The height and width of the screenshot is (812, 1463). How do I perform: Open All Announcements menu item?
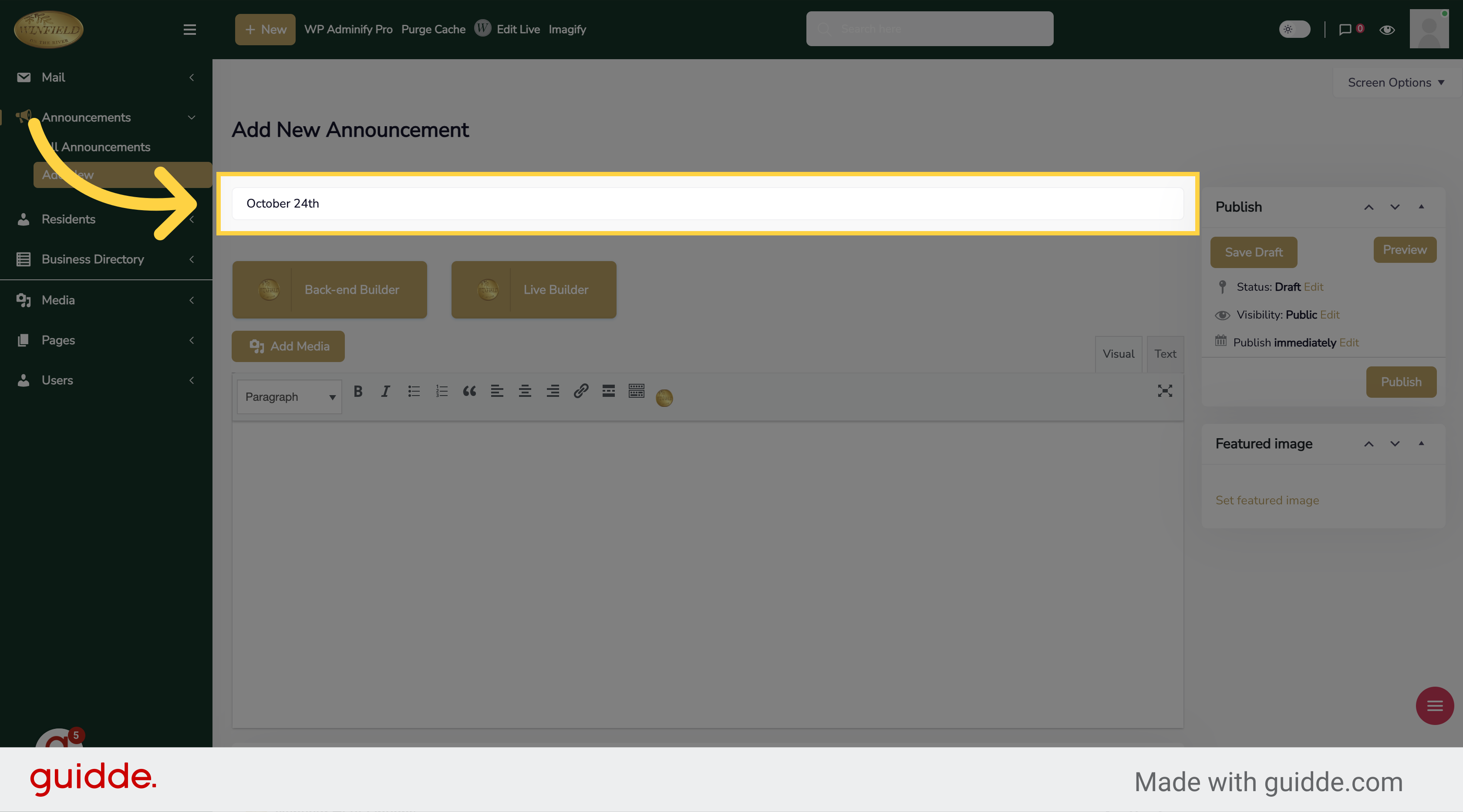105,147
